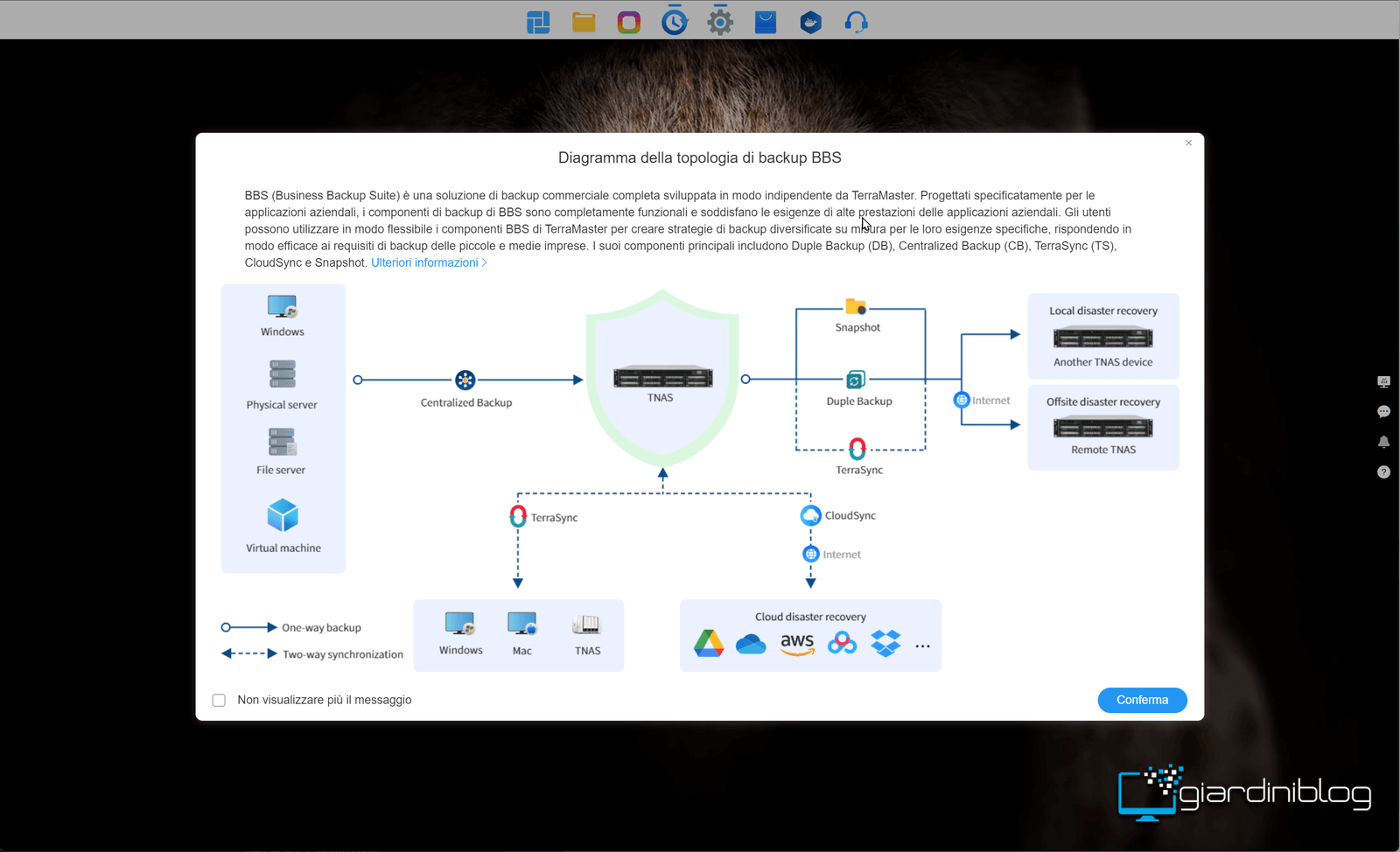Click the ellipsis after Dropbox
This screenshot has height=852, width=1400.
click(x=922, y=646)
